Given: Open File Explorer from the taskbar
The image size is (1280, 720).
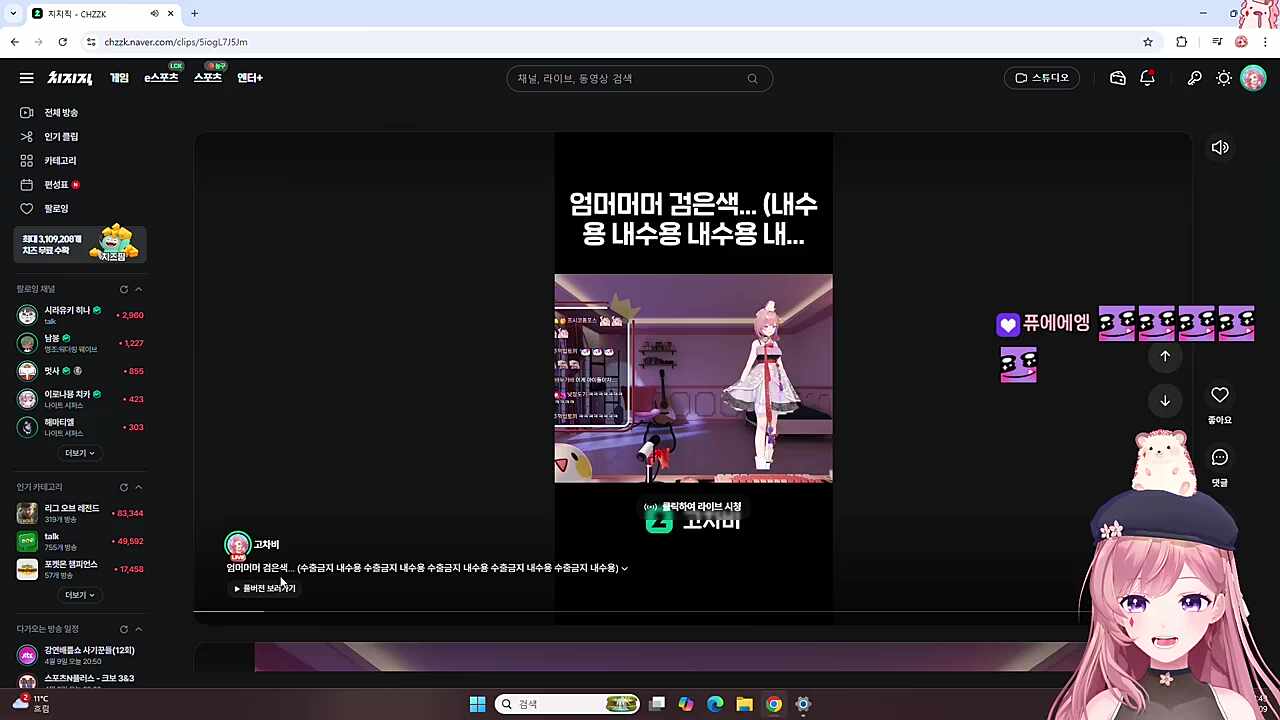Looking at the screenshot, I should click(x=744, y=704).
